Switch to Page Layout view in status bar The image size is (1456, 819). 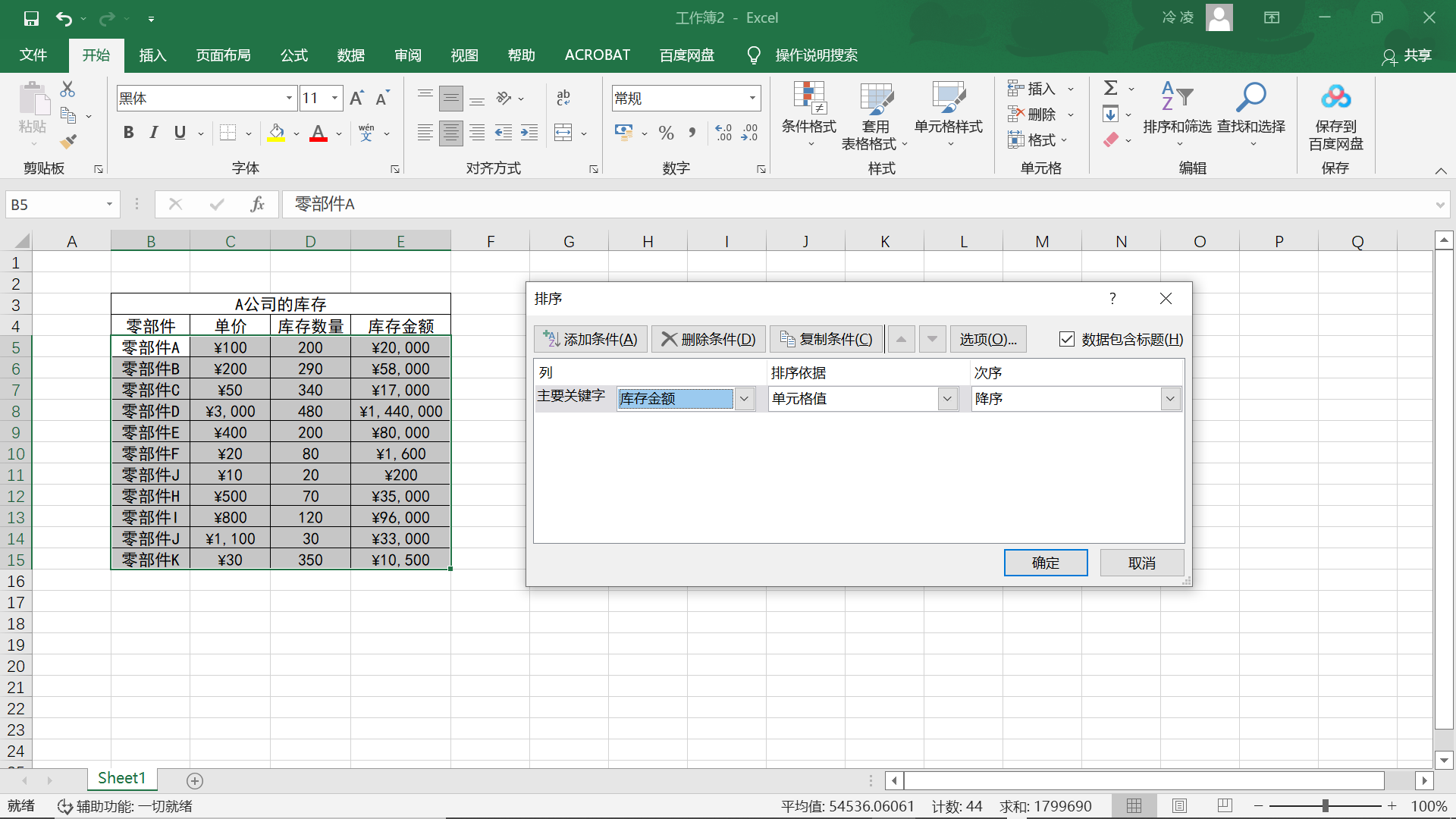pyautogui.click(x=1179, y=805)
